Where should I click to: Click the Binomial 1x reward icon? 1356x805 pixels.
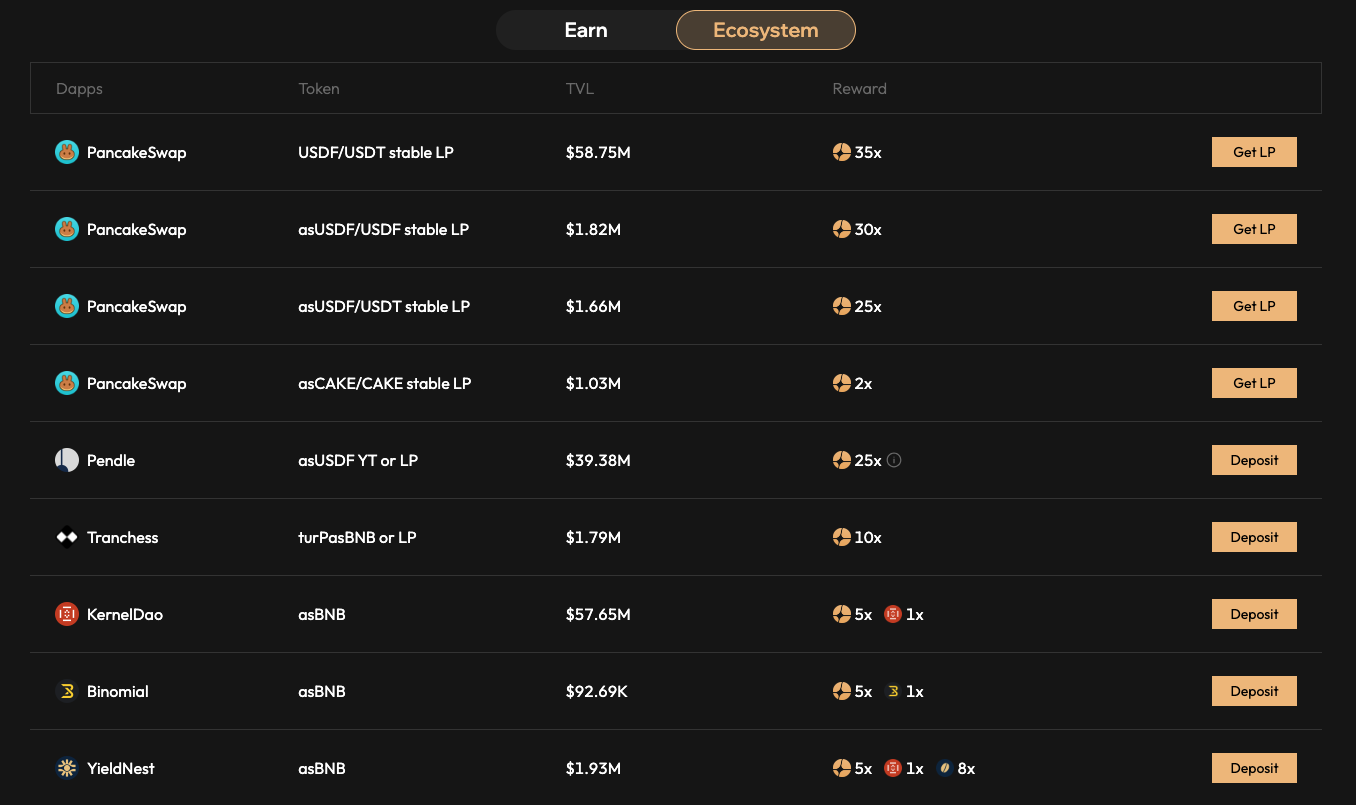click(893, 691)
